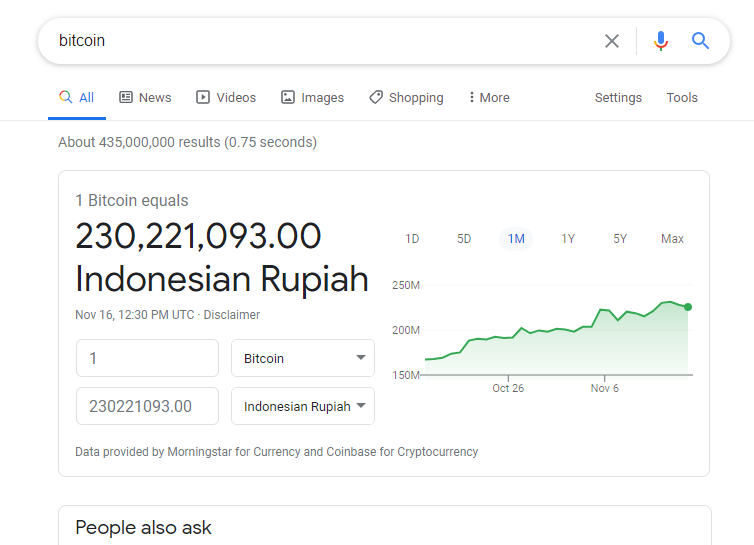
Task: Select the 5D chart range
Action: click(x=464, y=239)
